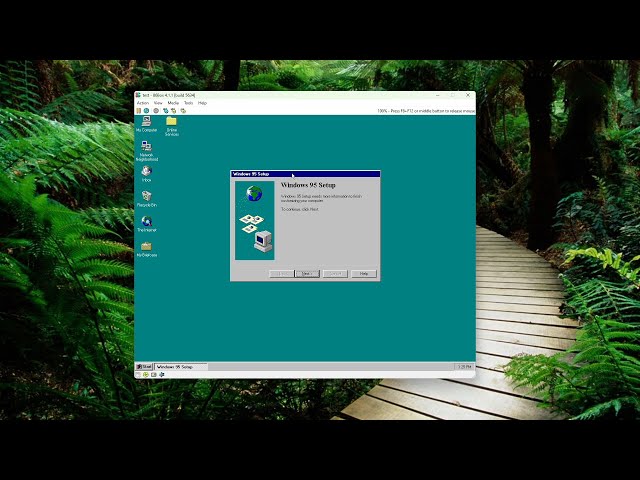Open the View menu
The image size is (640, 480).
click(158, 103)
